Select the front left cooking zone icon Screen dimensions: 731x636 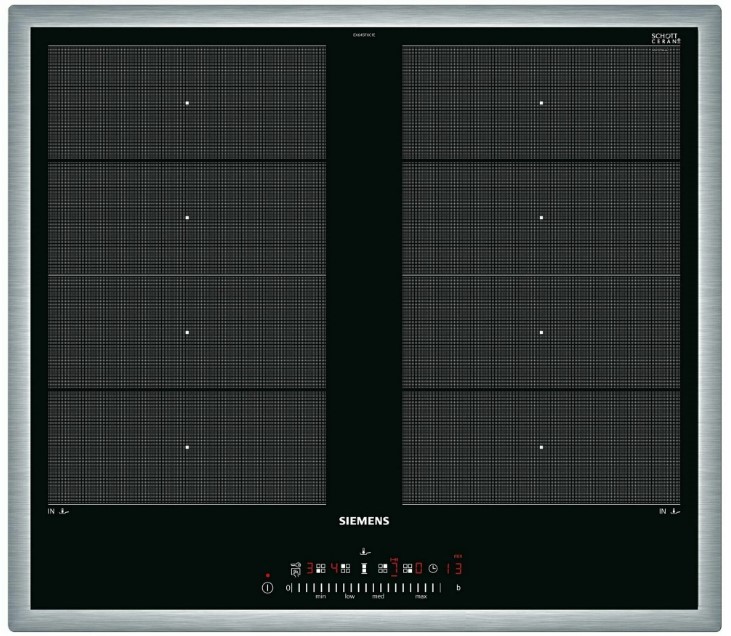pos(321,568)
